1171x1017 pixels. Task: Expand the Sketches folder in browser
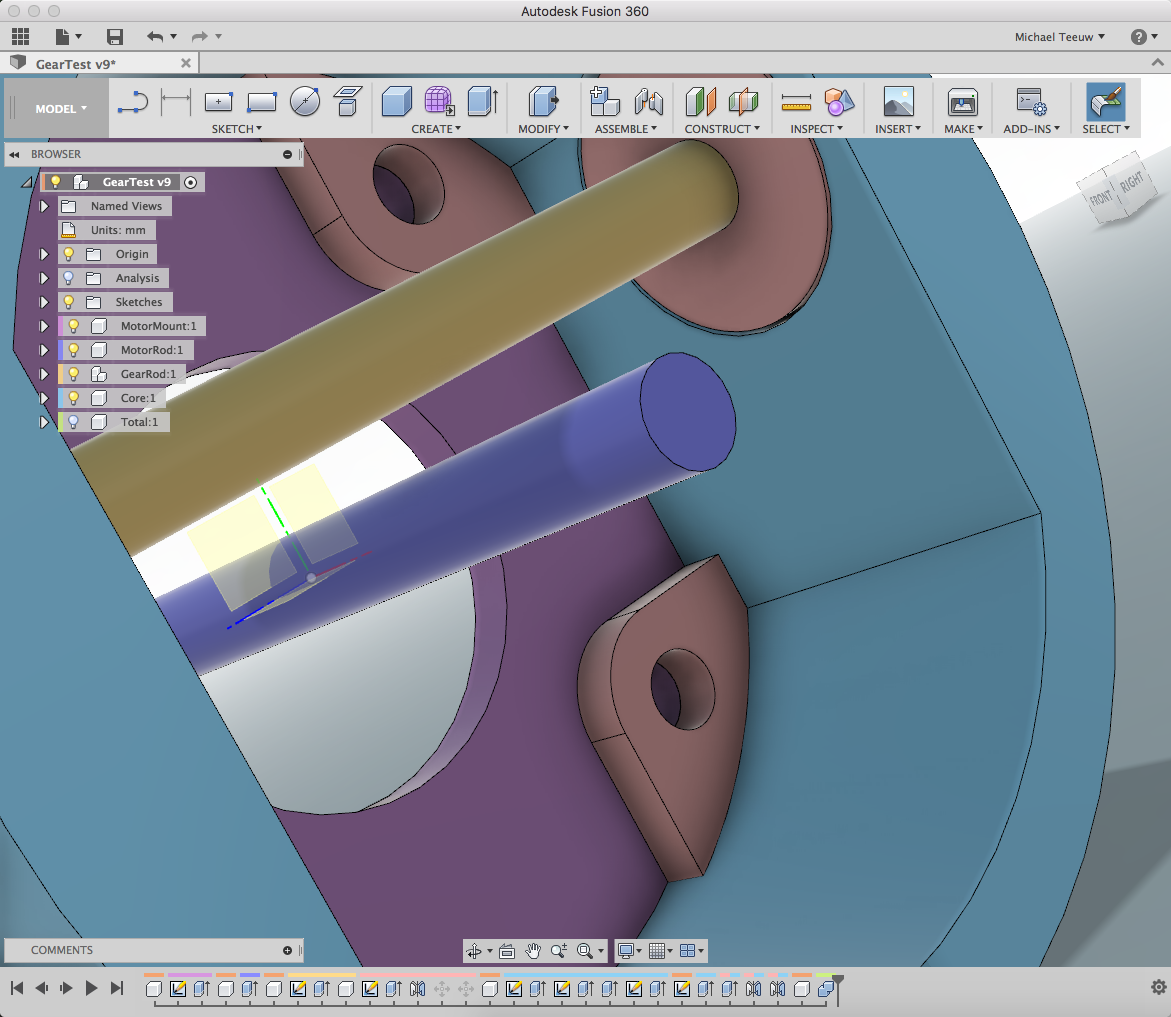(x=44, y=302)
